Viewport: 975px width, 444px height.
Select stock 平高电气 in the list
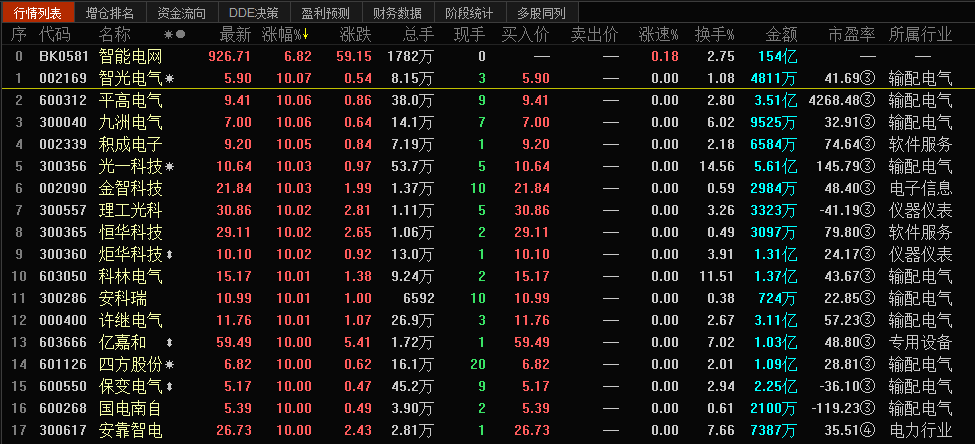click(131, 101)
